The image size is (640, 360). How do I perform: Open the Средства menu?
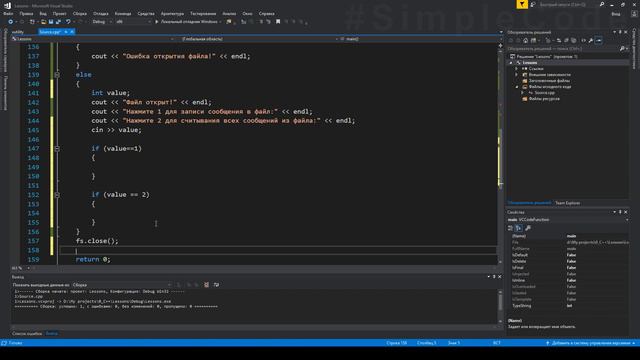[x=146, y=13]
